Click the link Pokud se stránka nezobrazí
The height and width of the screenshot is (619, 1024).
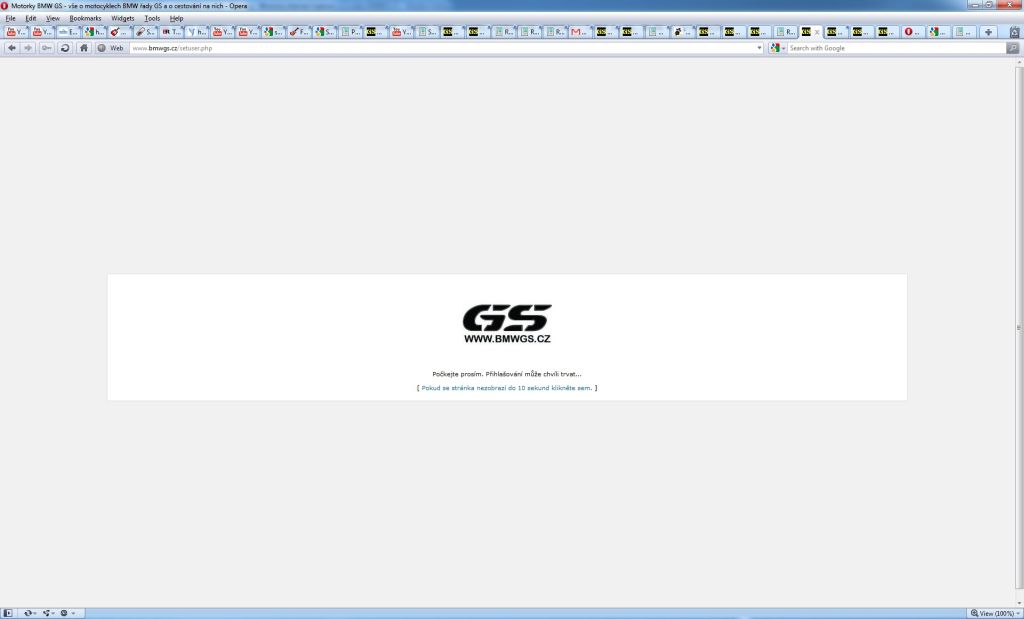[x=507, y=388]
